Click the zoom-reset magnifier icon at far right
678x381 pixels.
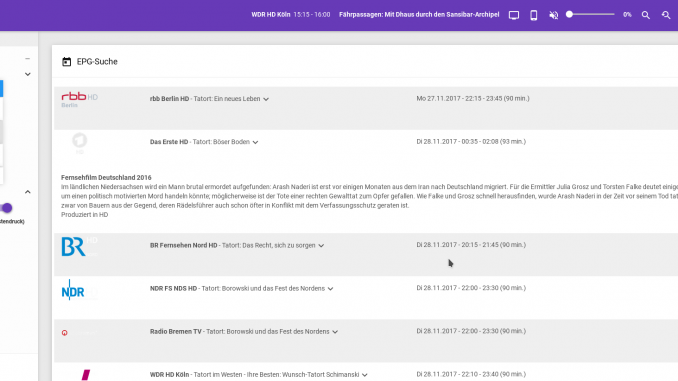click(x=666, y=15)
